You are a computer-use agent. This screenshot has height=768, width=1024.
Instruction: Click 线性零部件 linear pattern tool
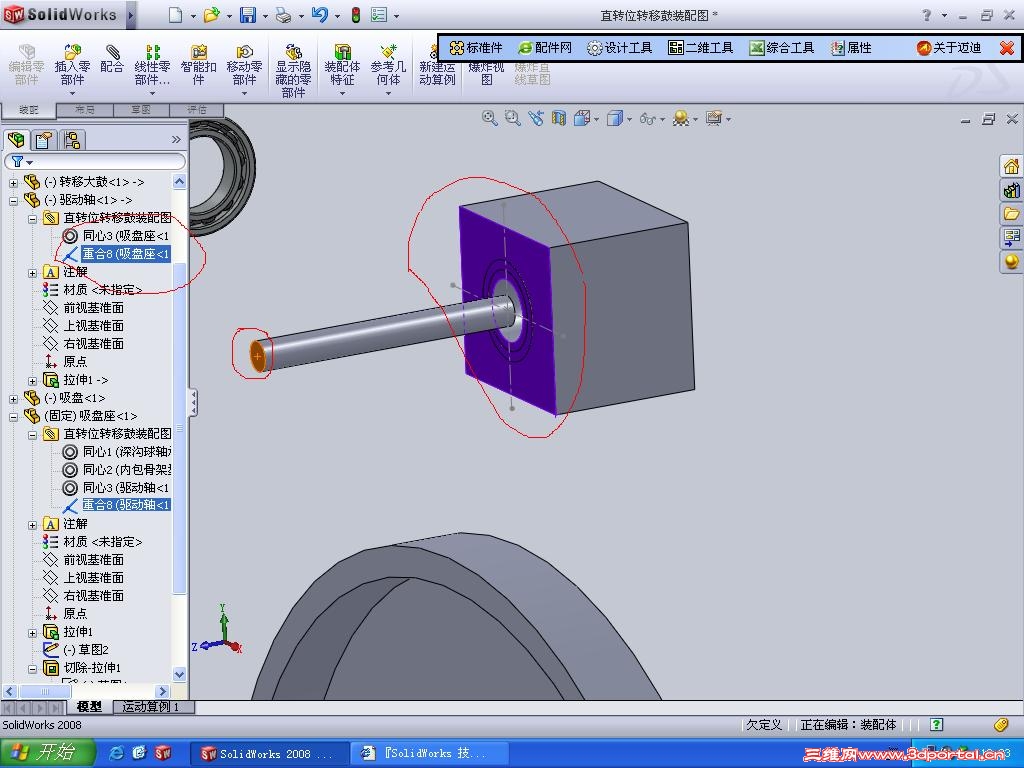tap(152, 65)
